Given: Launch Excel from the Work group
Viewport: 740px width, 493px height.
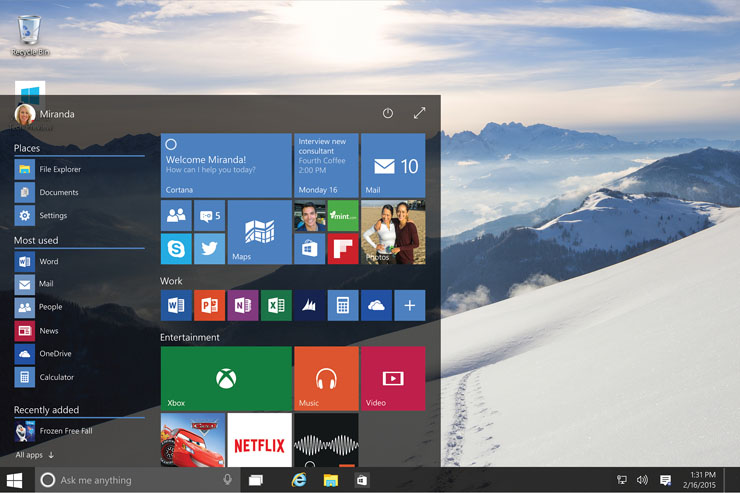Looking at the screenshot, I should [x=276, y=305].
